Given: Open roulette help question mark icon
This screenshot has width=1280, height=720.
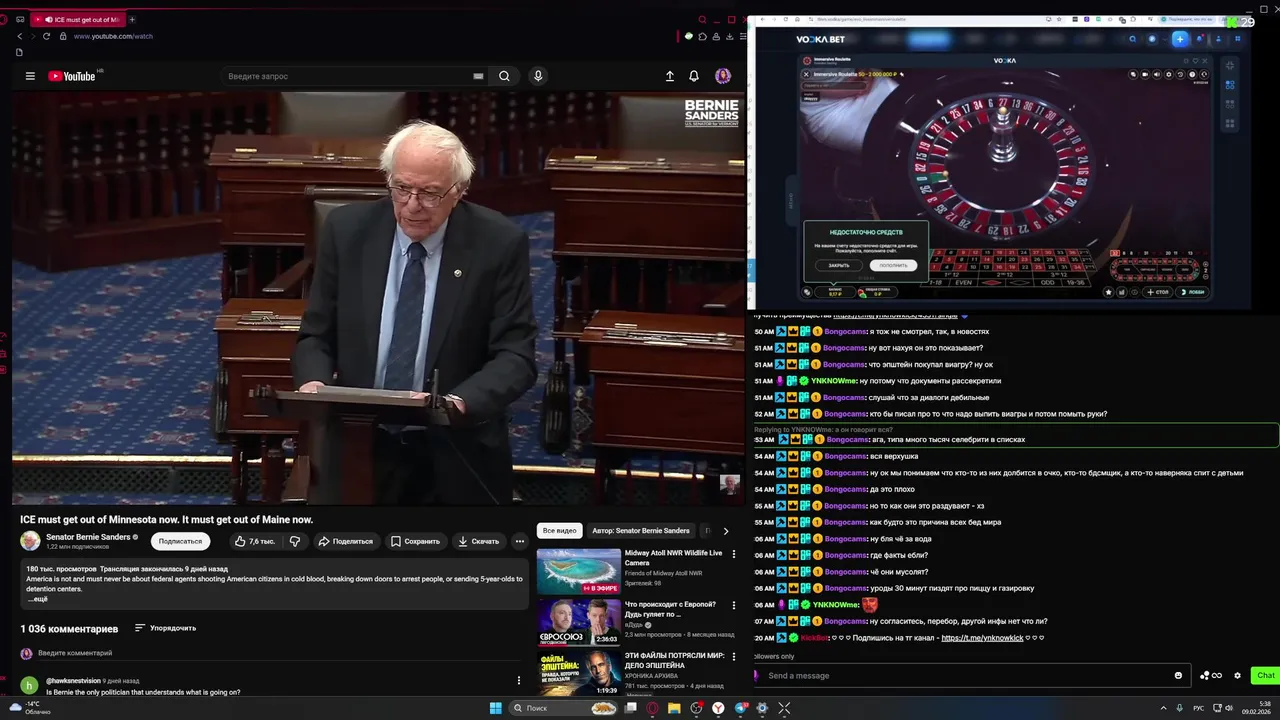Looking at the screenshot, I should click(x=1193, y=74).
